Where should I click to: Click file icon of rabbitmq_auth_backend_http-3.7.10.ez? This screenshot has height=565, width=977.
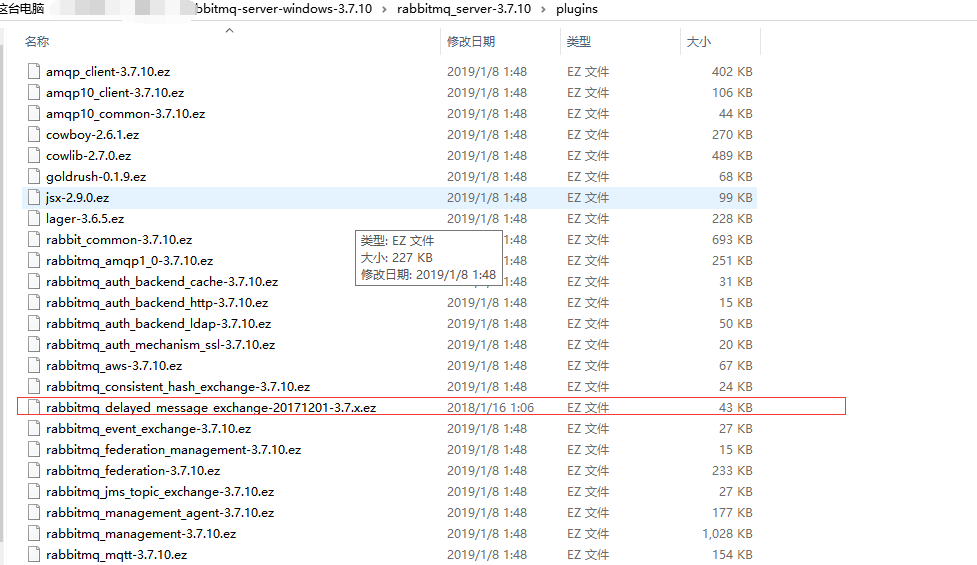(34, 302)
